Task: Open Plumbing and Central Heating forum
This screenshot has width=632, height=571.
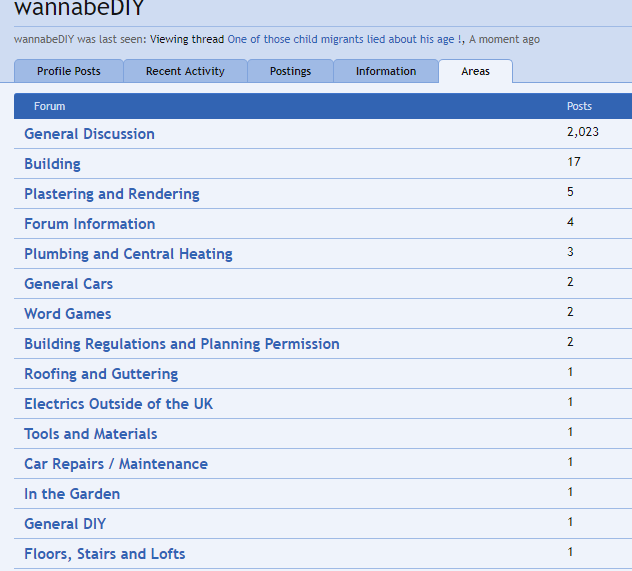Action: (x=128, y=254)
